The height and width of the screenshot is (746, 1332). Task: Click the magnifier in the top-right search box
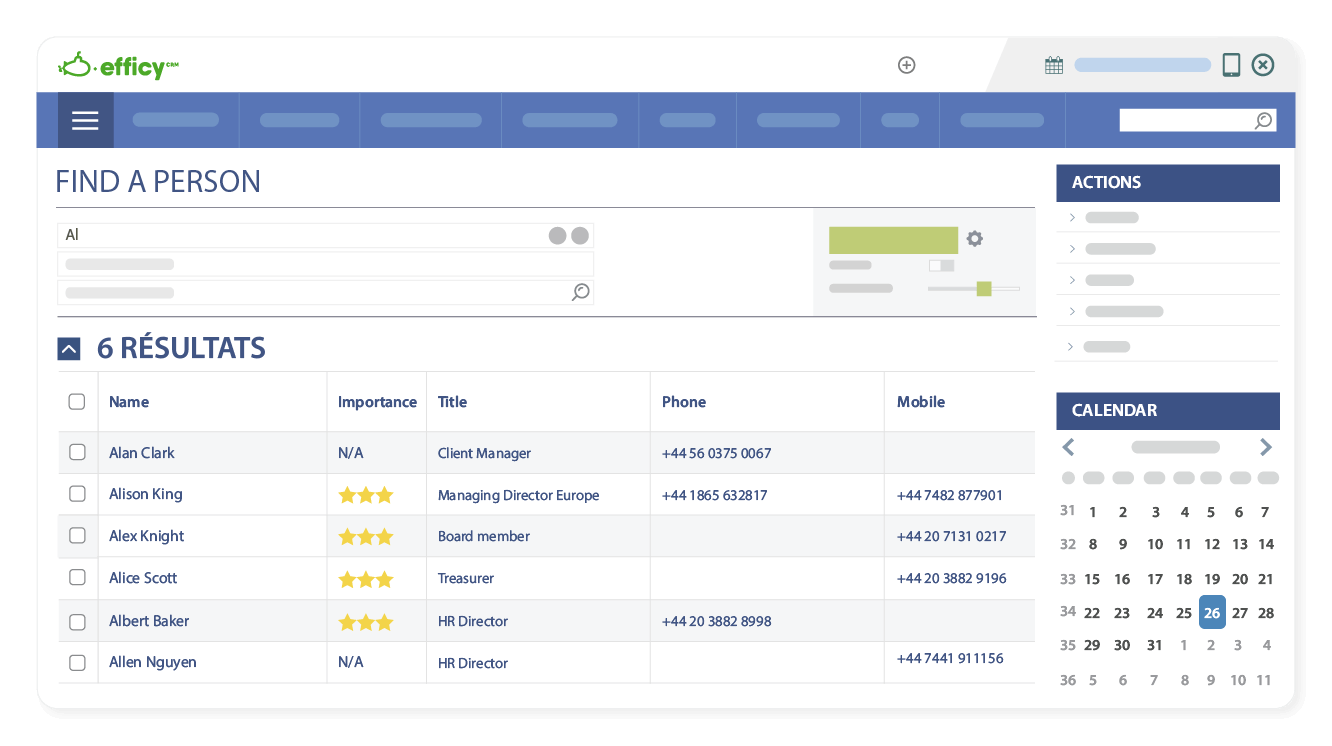[x=1263, y=120]
